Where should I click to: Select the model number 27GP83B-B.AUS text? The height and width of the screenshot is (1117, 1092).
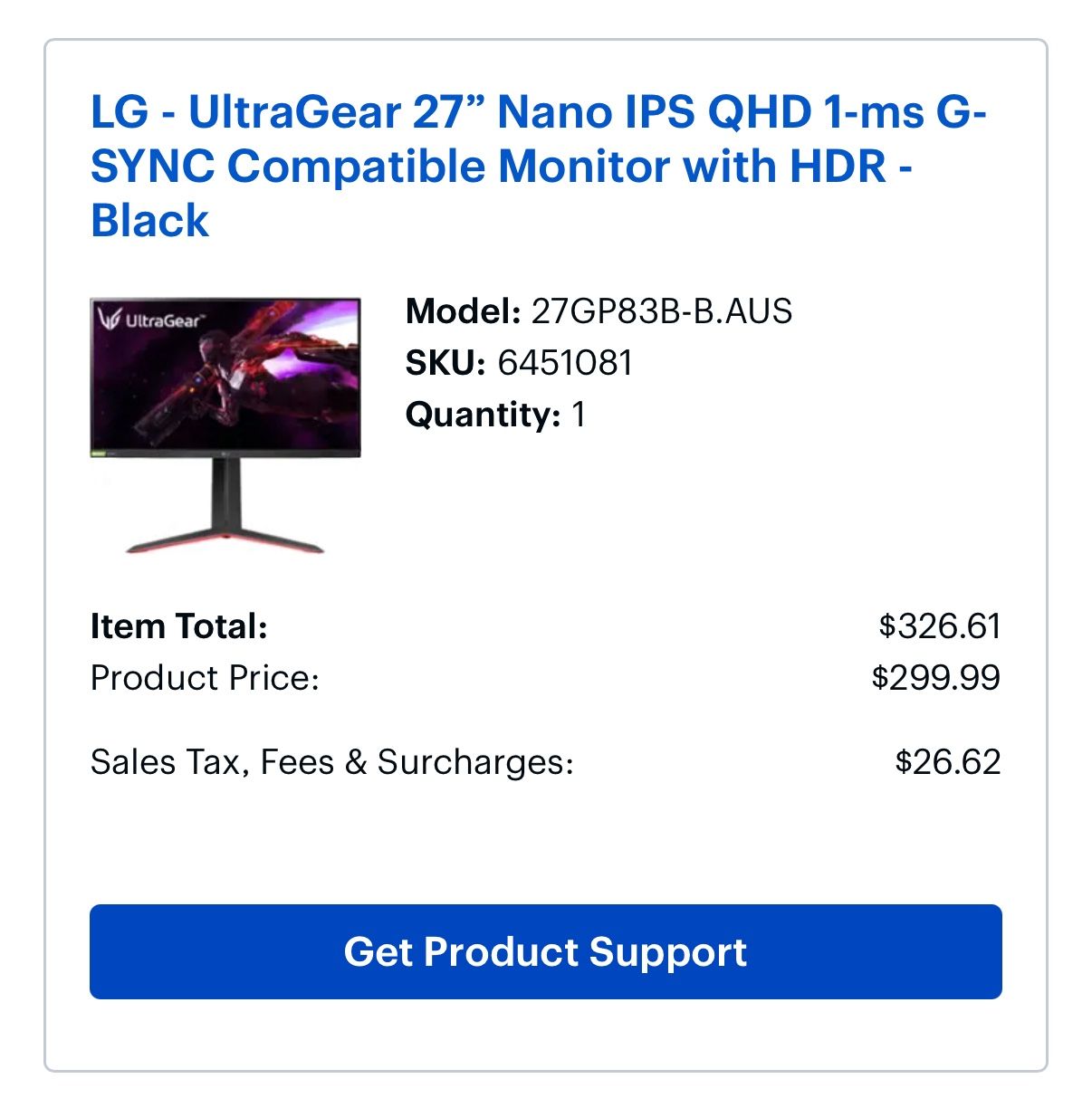(660, 311)
